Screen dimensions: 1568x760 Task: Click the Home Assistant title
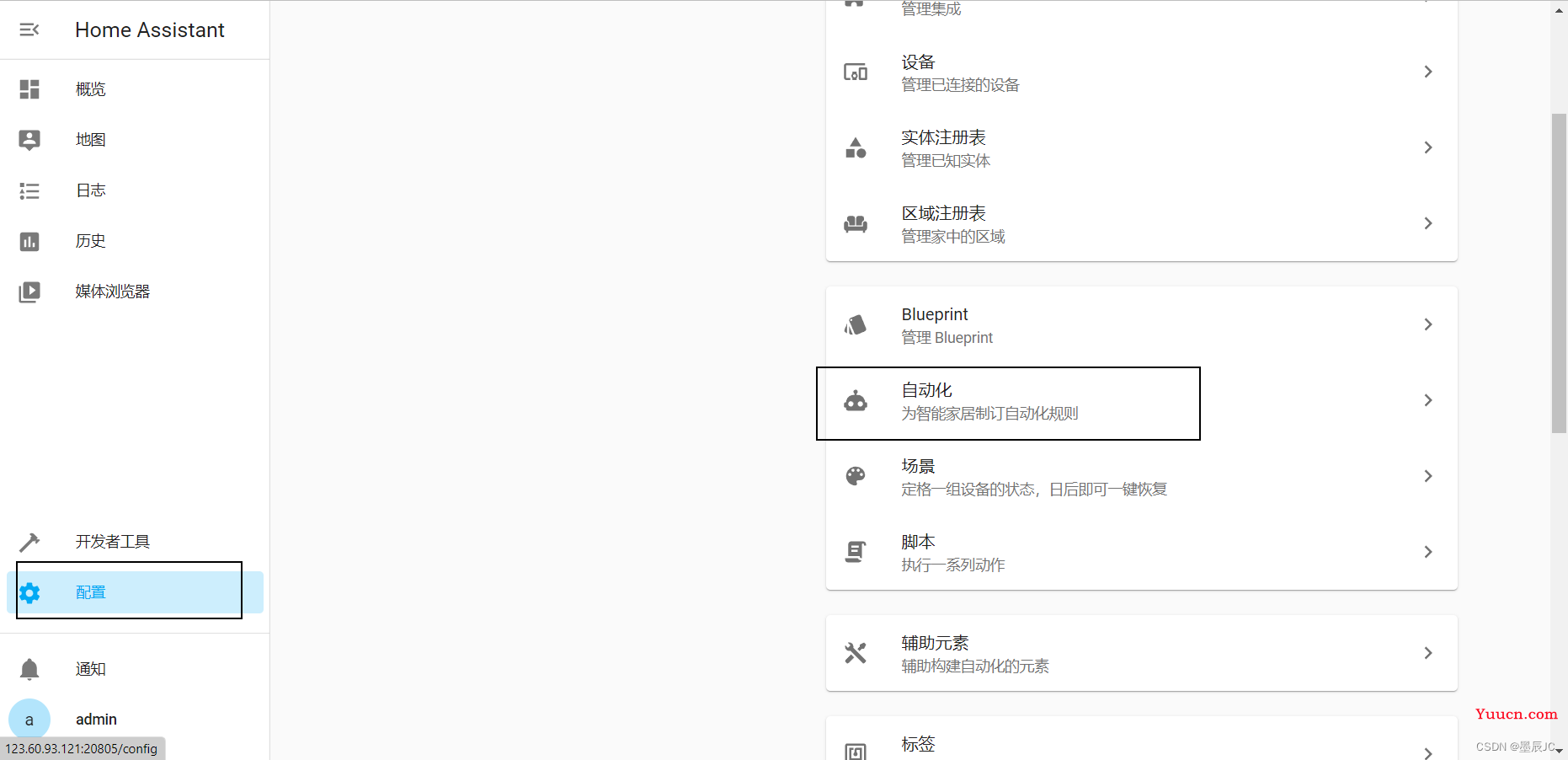click(150, 30)
